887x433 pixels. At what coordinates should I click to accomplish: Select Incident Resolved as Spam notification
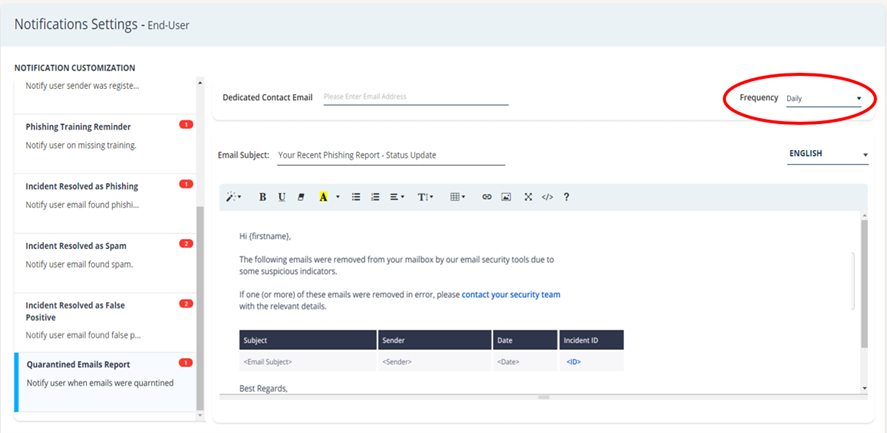tap(105, 263)
